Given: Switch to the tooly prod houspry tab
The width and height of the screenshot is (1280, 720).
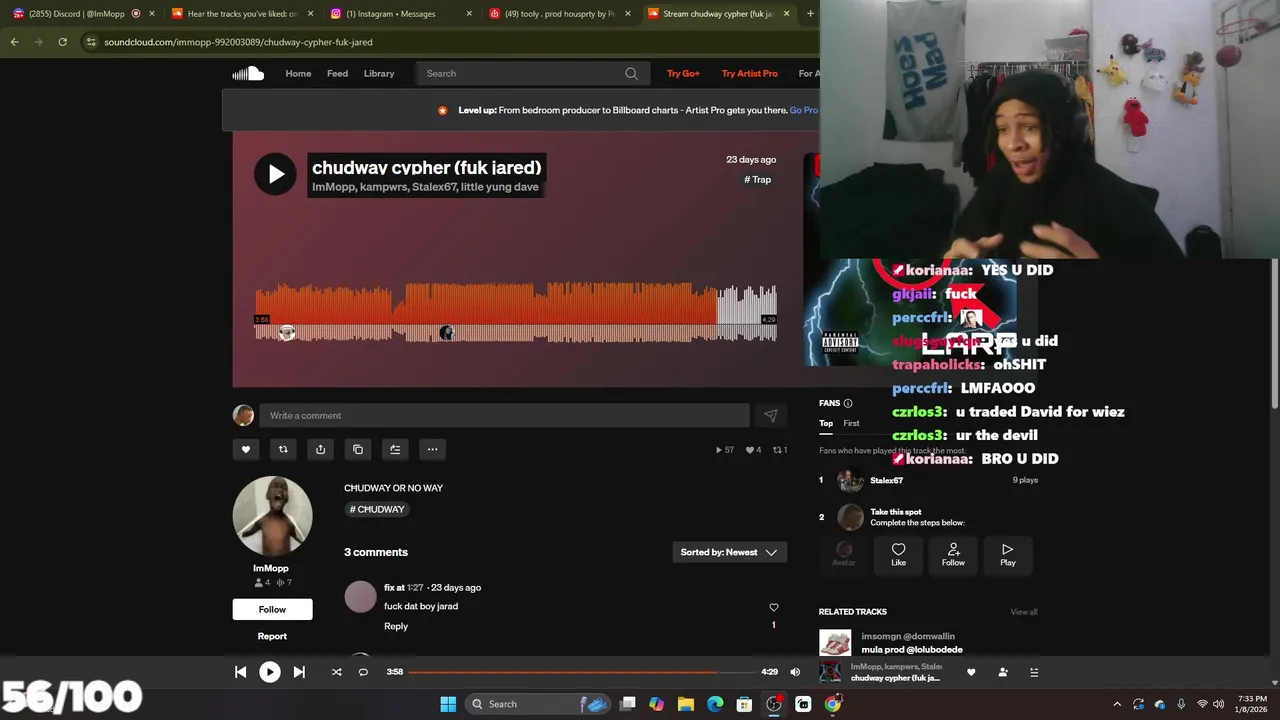Looking at the screenshot, I should click(x=560, y=14).
